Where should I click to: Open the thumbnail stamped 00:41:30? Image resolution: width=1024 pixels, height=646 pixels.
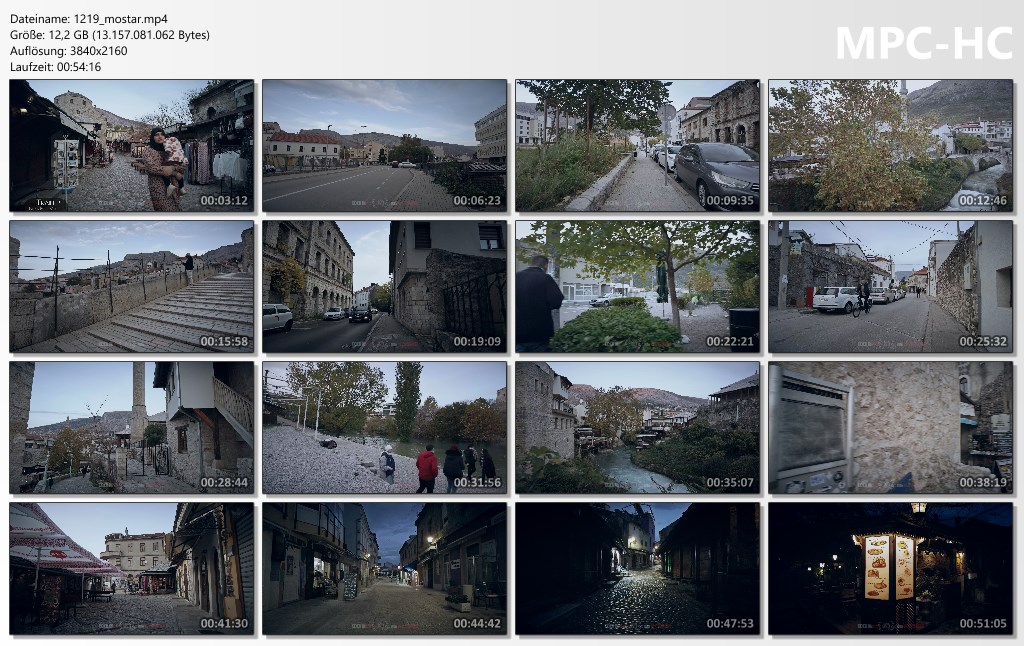tap(132, 569)
